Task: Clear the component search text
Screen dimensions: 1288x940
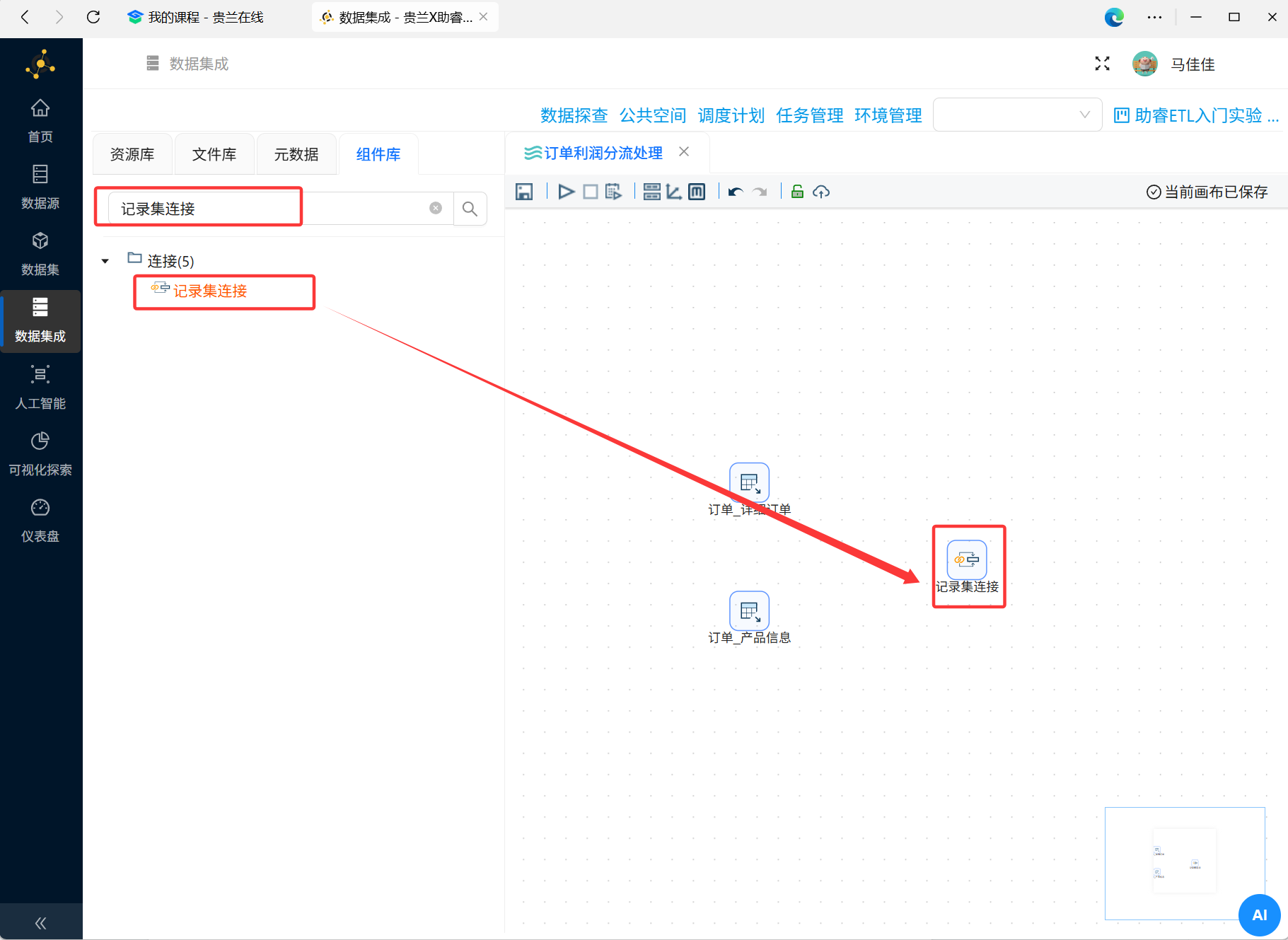Action: point(436,208)
